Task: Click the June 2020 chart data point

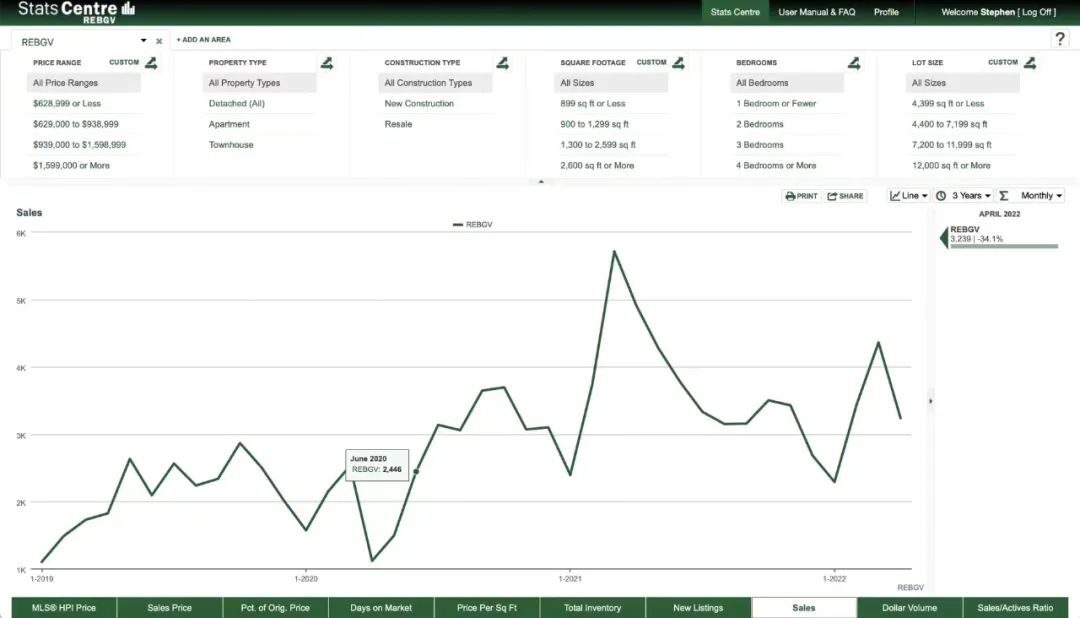Action: pos(416,471)
